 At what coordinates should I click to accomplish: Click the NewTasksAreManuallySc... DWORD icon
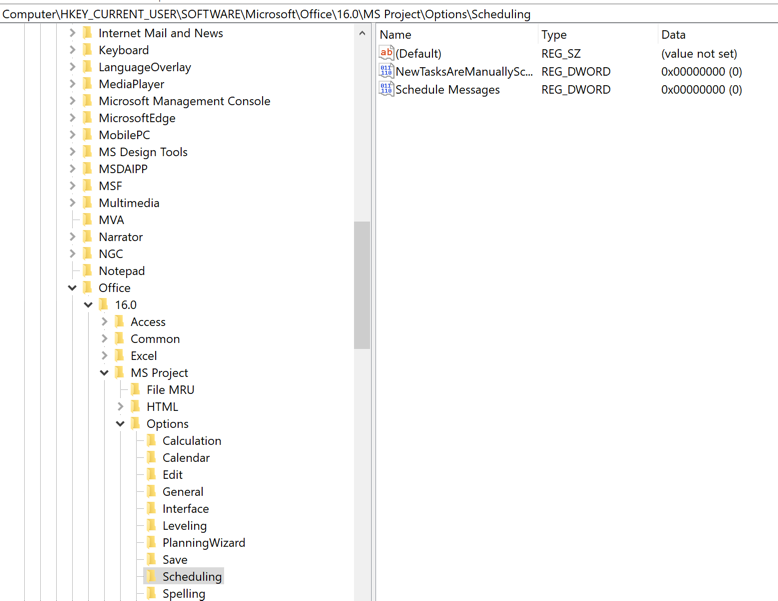(x=386, y=71)
